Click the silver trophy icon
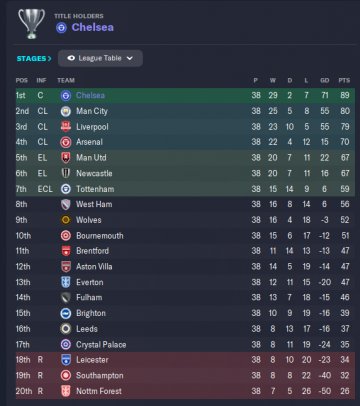The width and height of the screenshot is (360, 406). click(x=31, y=24)
